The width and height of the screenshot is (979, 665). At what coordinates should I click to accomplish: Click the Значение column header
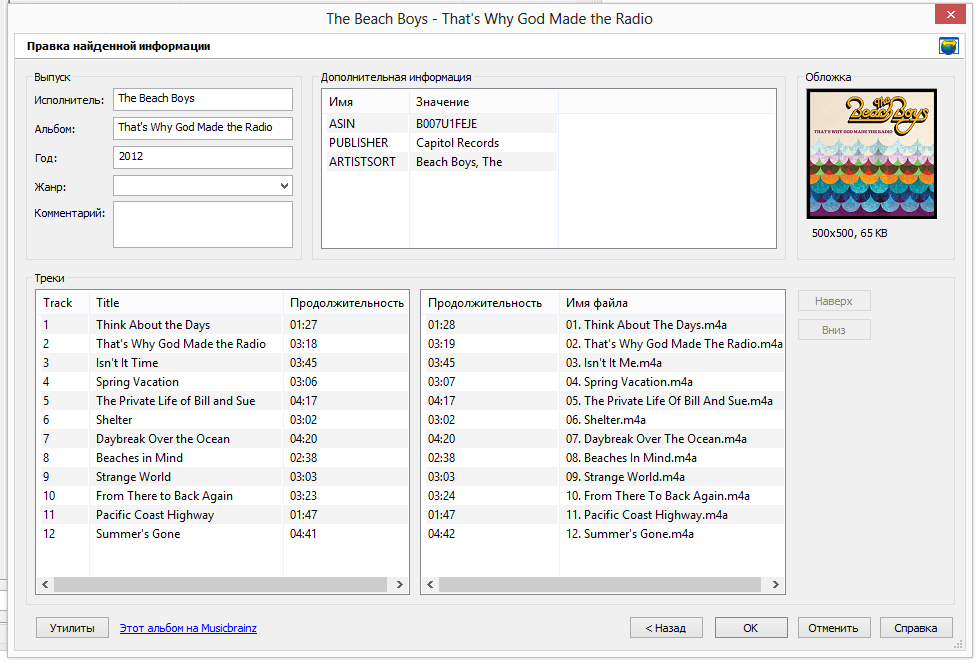tap(483, 102)
